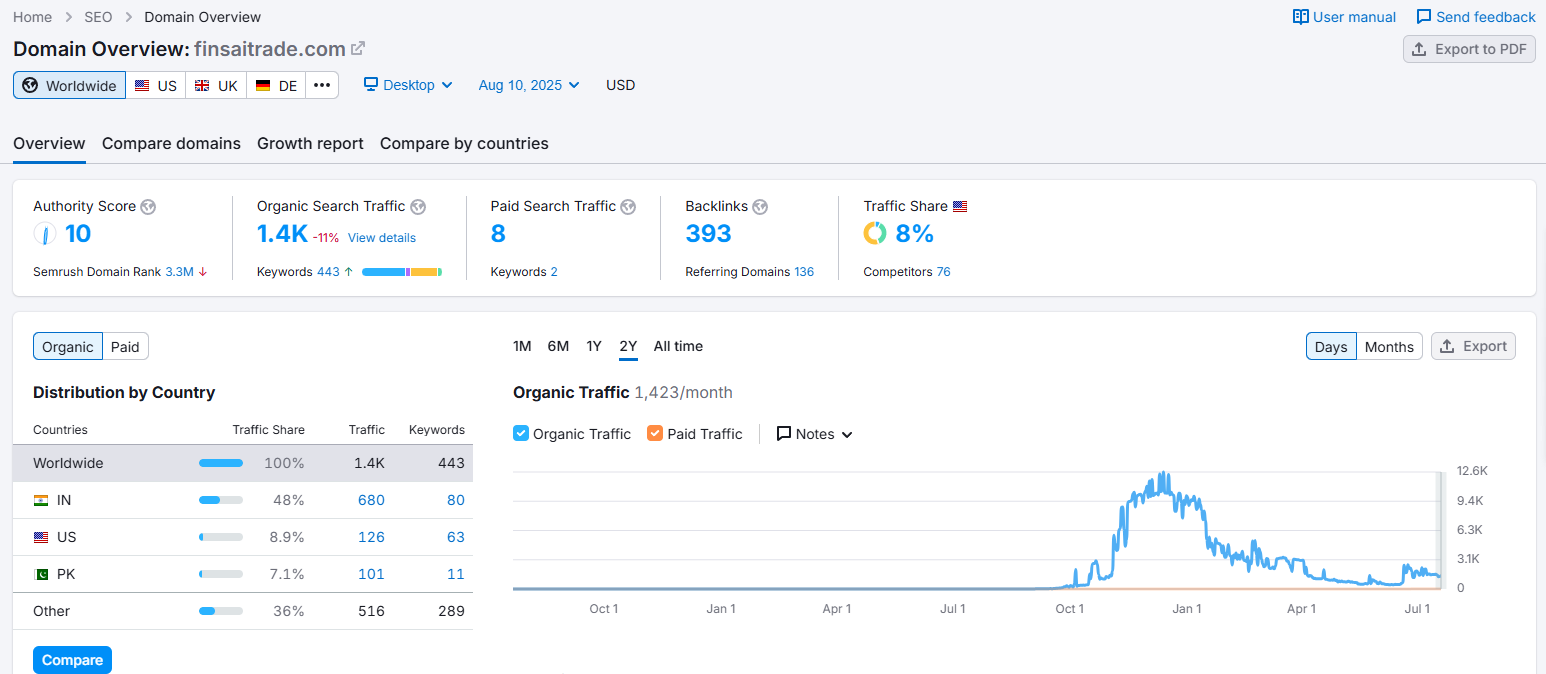Click the Notes speech bubble icon

(784, 434)
